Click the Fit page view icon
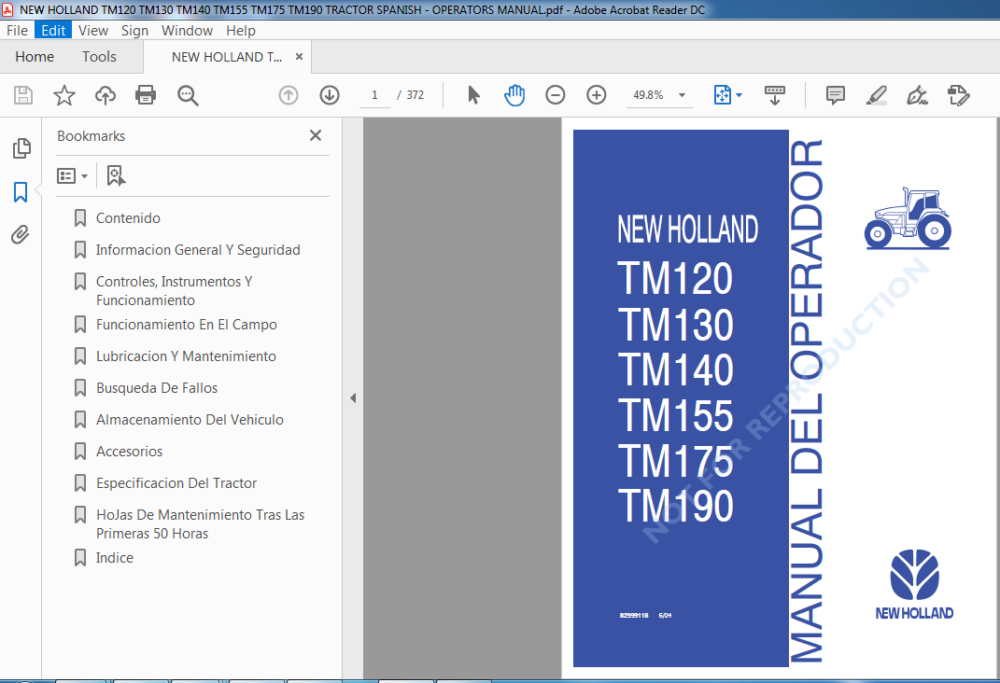 click(722, 95)
